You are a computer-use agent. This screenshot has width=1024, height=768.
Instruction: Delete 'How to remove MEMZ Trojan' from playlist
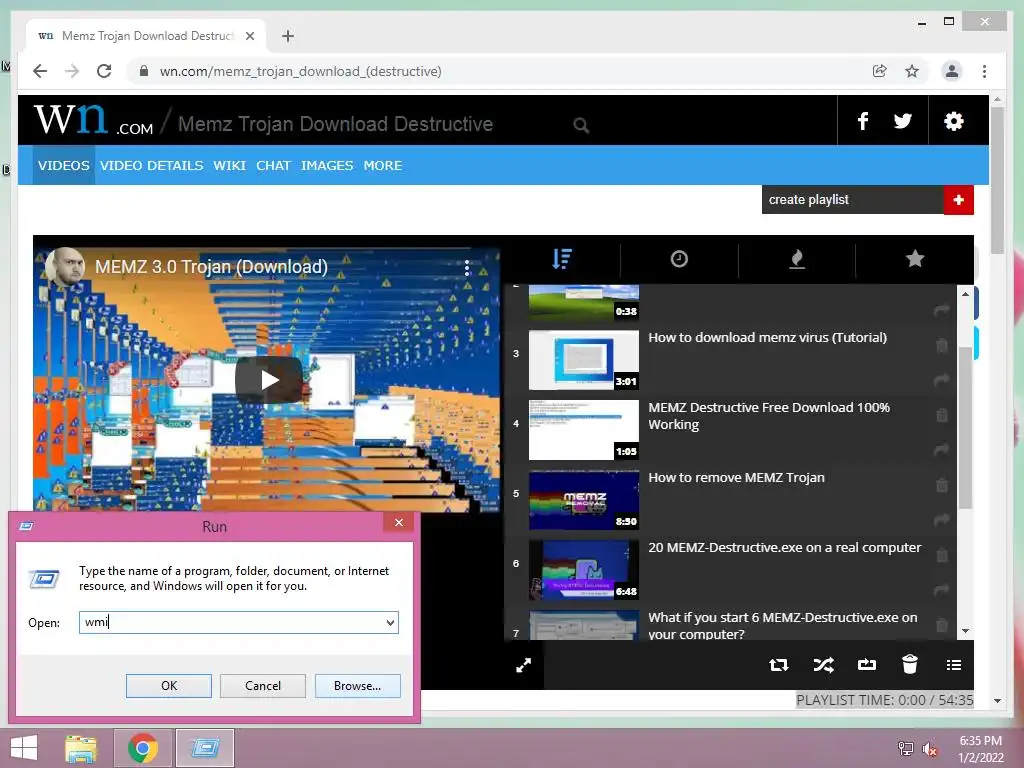[941, 485]
